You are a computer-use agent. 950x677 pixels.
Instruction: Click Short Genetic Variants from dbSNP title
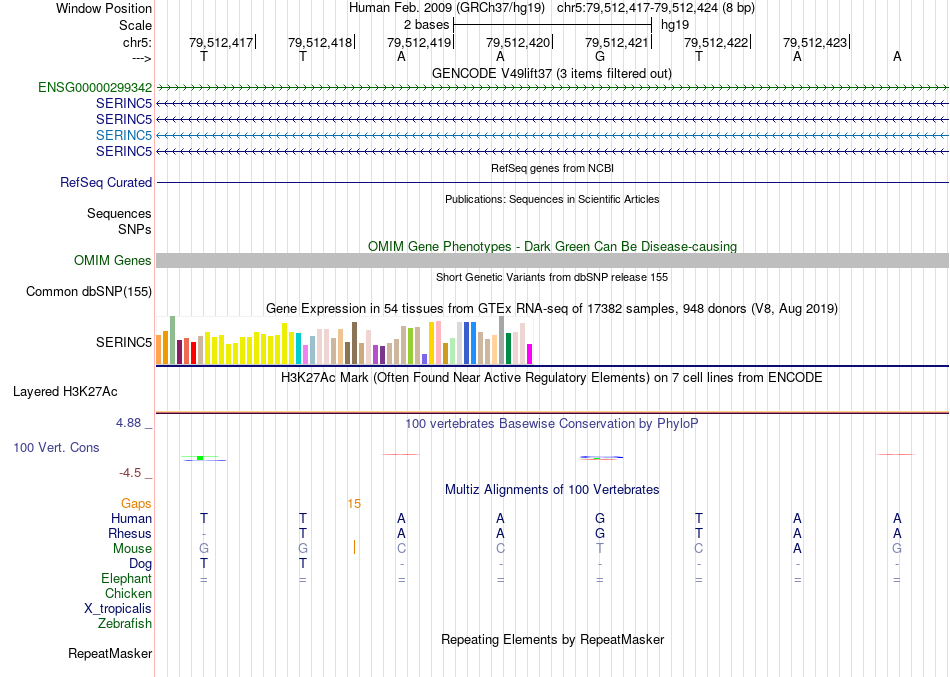click(x=552, y=277)
